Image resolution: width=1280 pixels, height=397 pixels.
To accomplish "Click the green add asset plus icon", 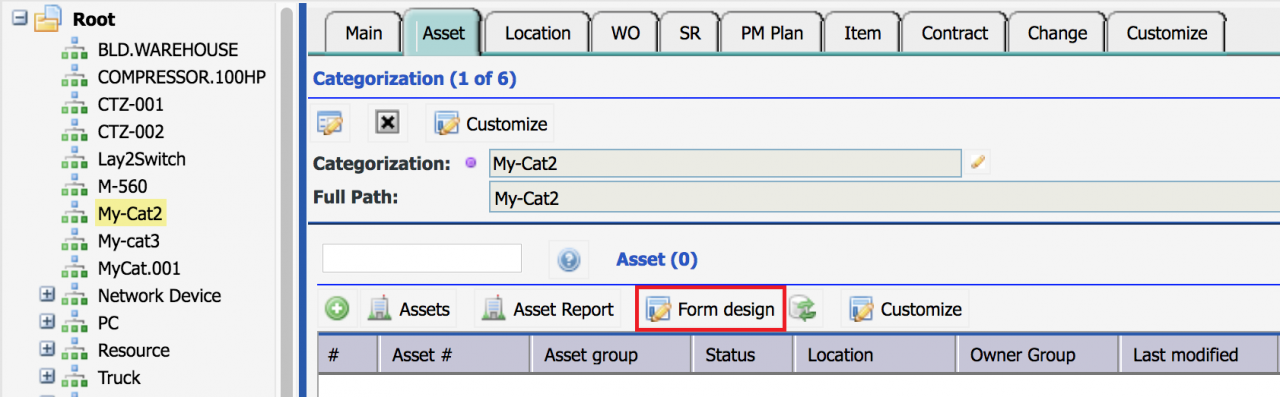I will pyautogui.click(x=337, y=309).
